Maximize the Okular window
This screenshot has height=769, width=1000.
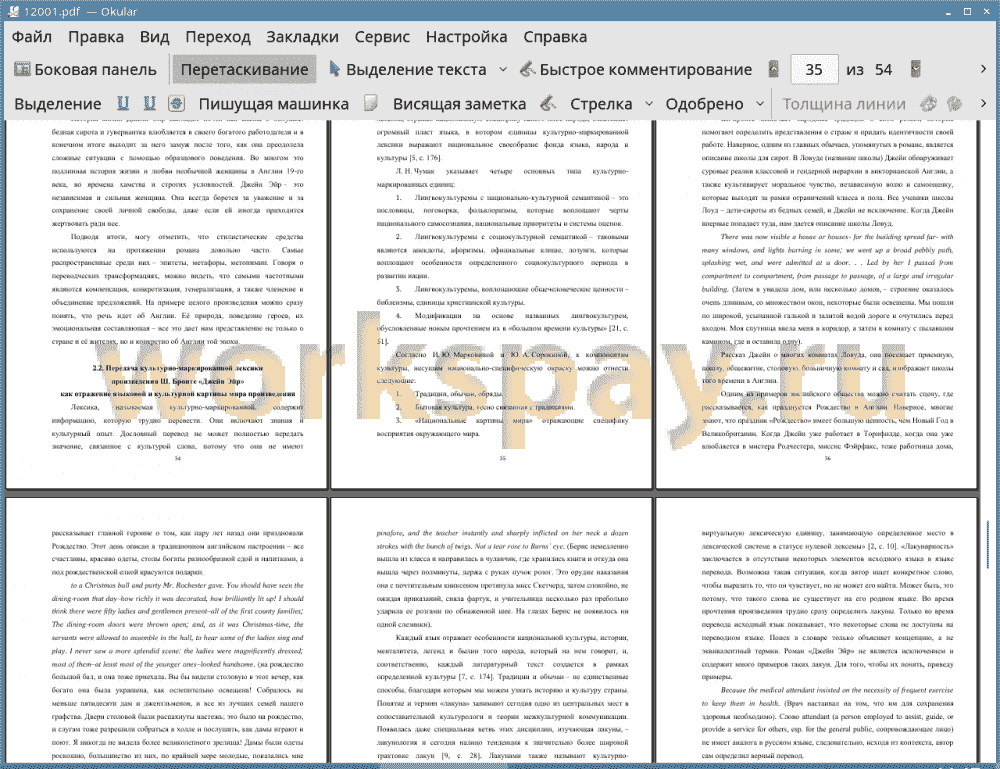click(x=967, y=11)
